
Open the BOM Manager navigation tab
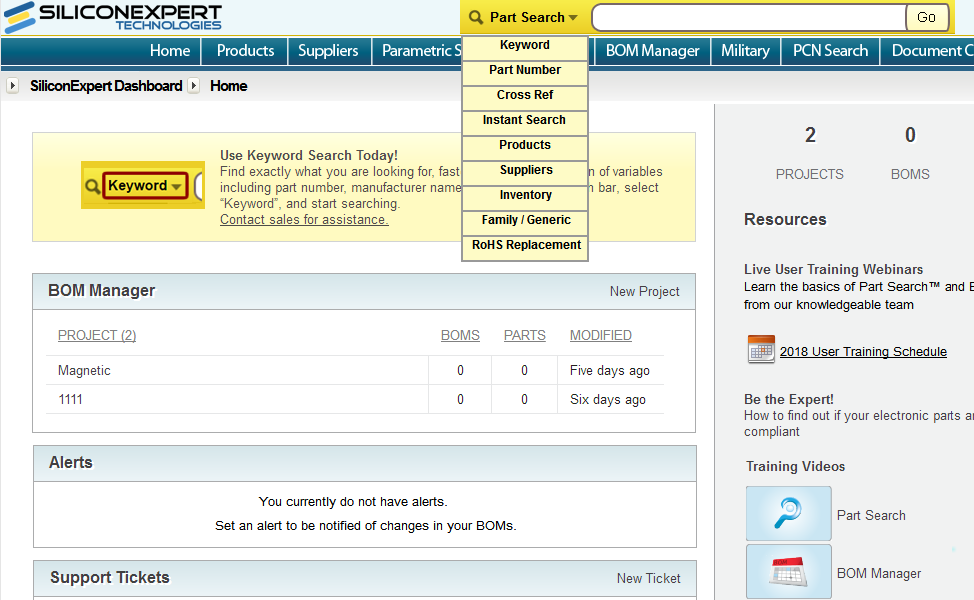(652, 51)
